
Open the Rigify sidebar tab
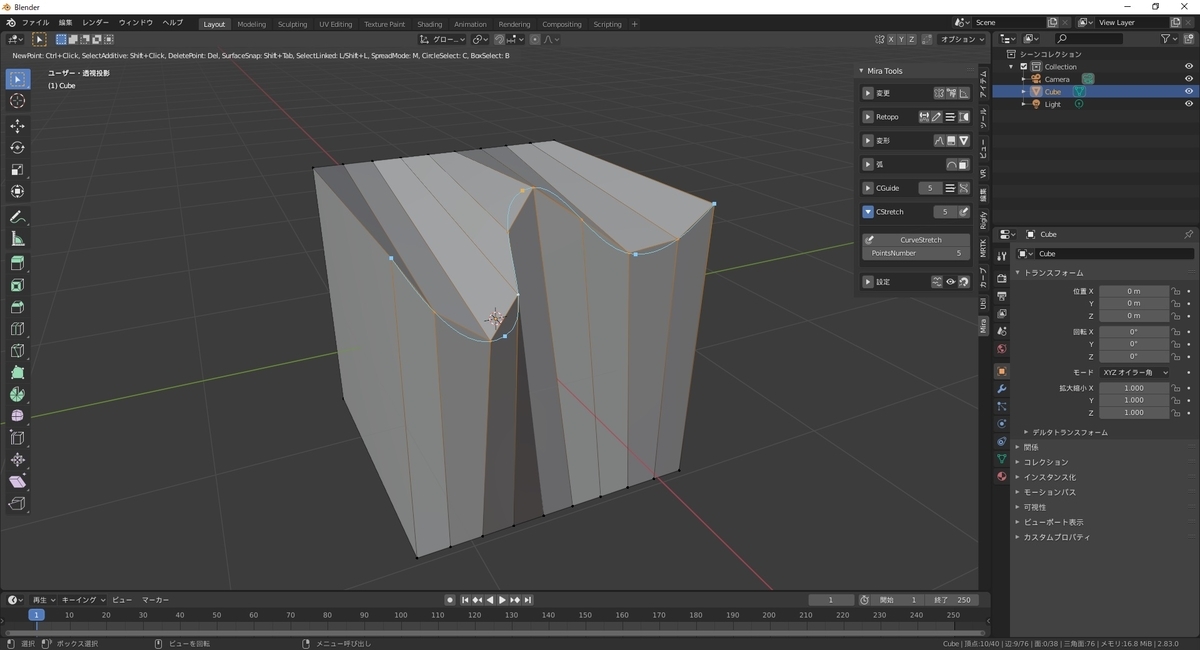(x=983, y=220)
